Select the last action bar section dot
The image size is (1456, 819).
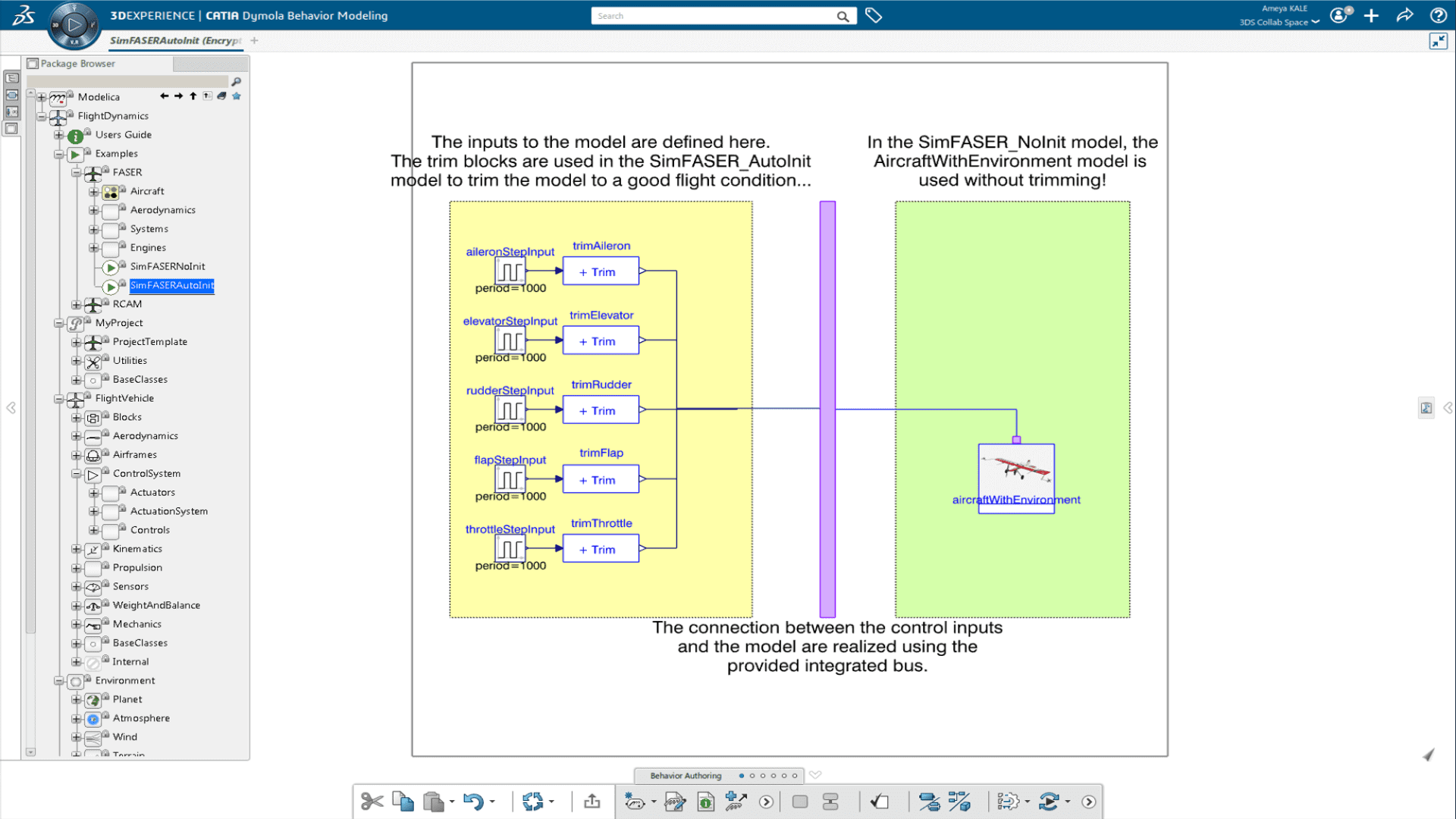coord(795,776)
